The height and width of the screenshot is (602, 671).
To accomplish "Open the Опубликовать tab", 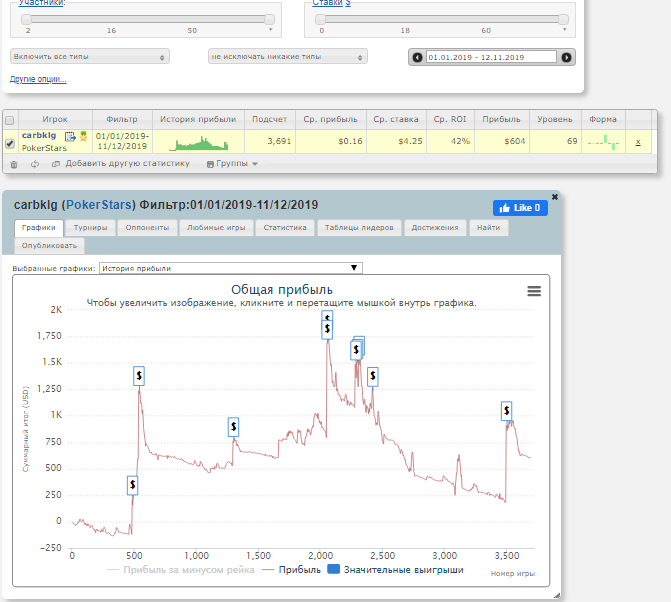I will (49, 246).
